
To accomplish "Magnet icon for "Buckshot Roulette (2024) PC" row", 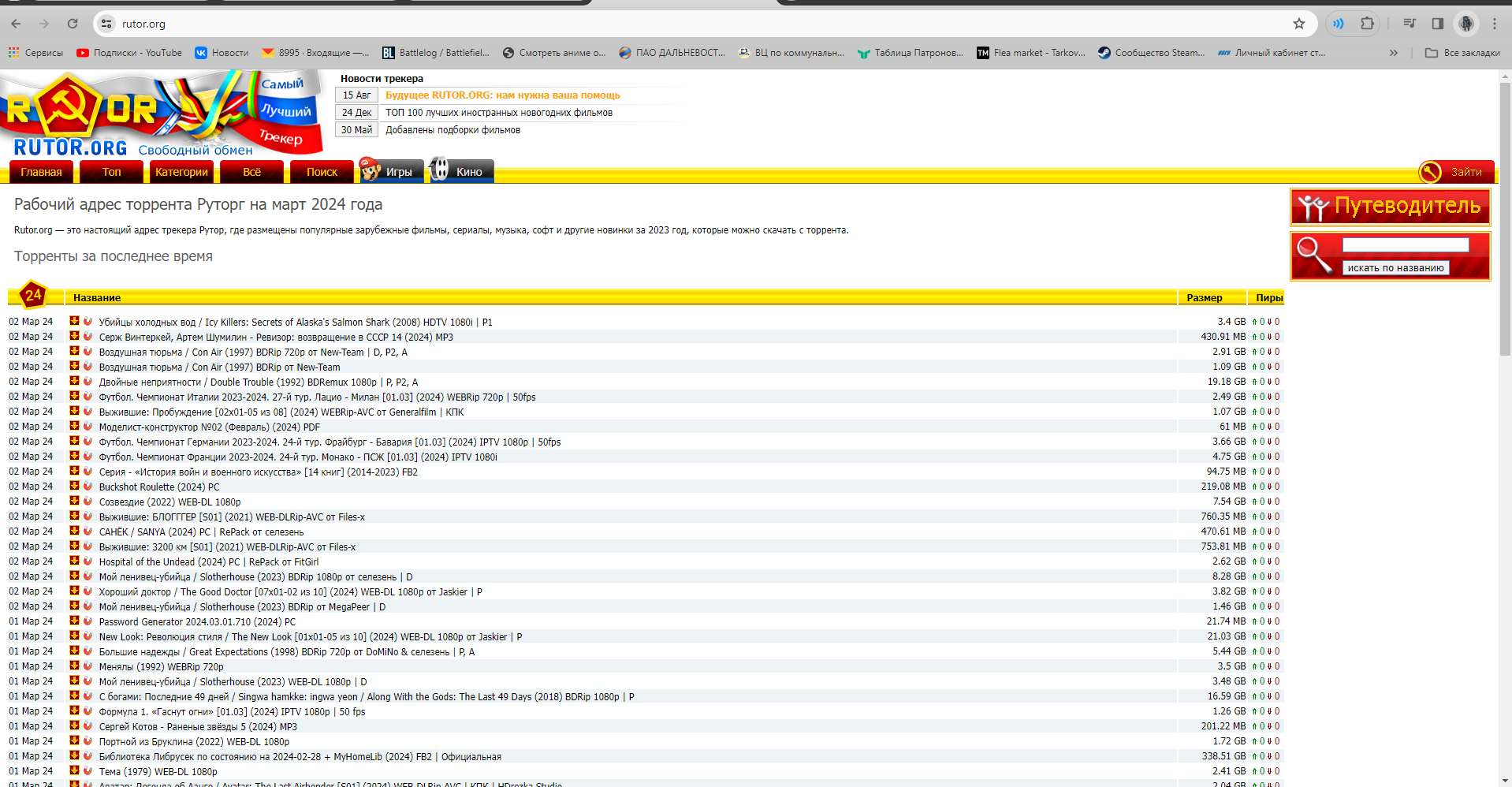I will point(88,487).
